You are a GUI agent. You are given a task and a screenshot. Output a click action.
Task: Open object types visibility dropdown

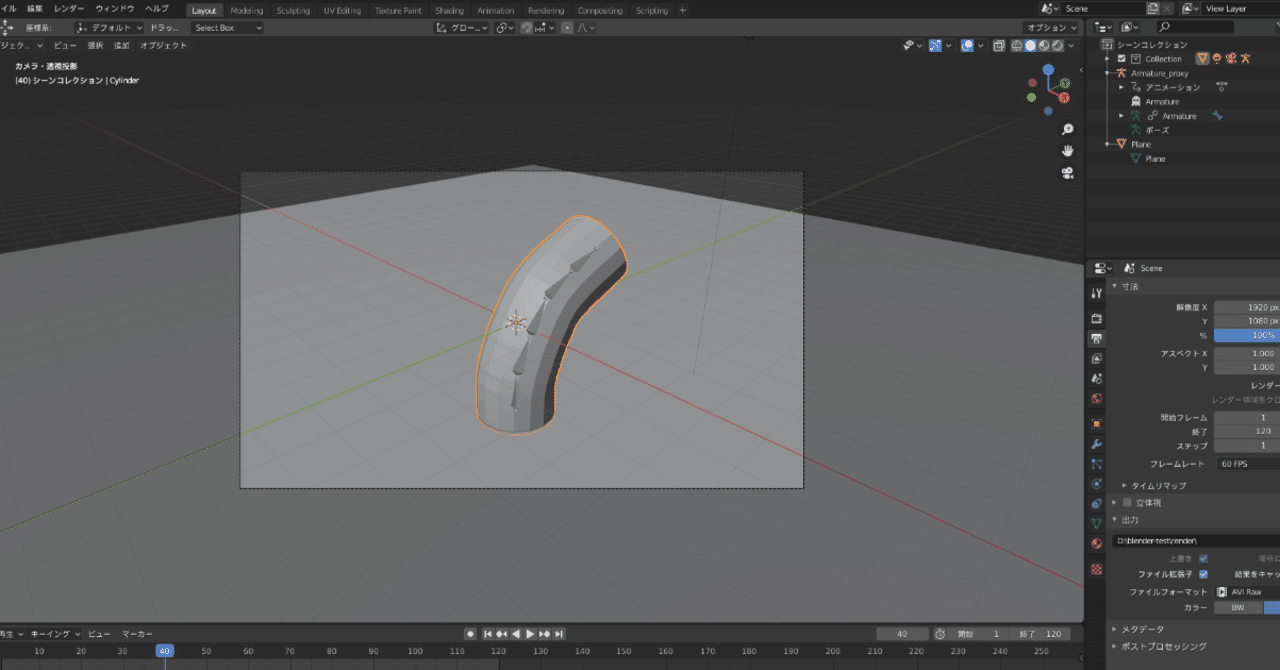pyautogui.click(x=914, y=45)
